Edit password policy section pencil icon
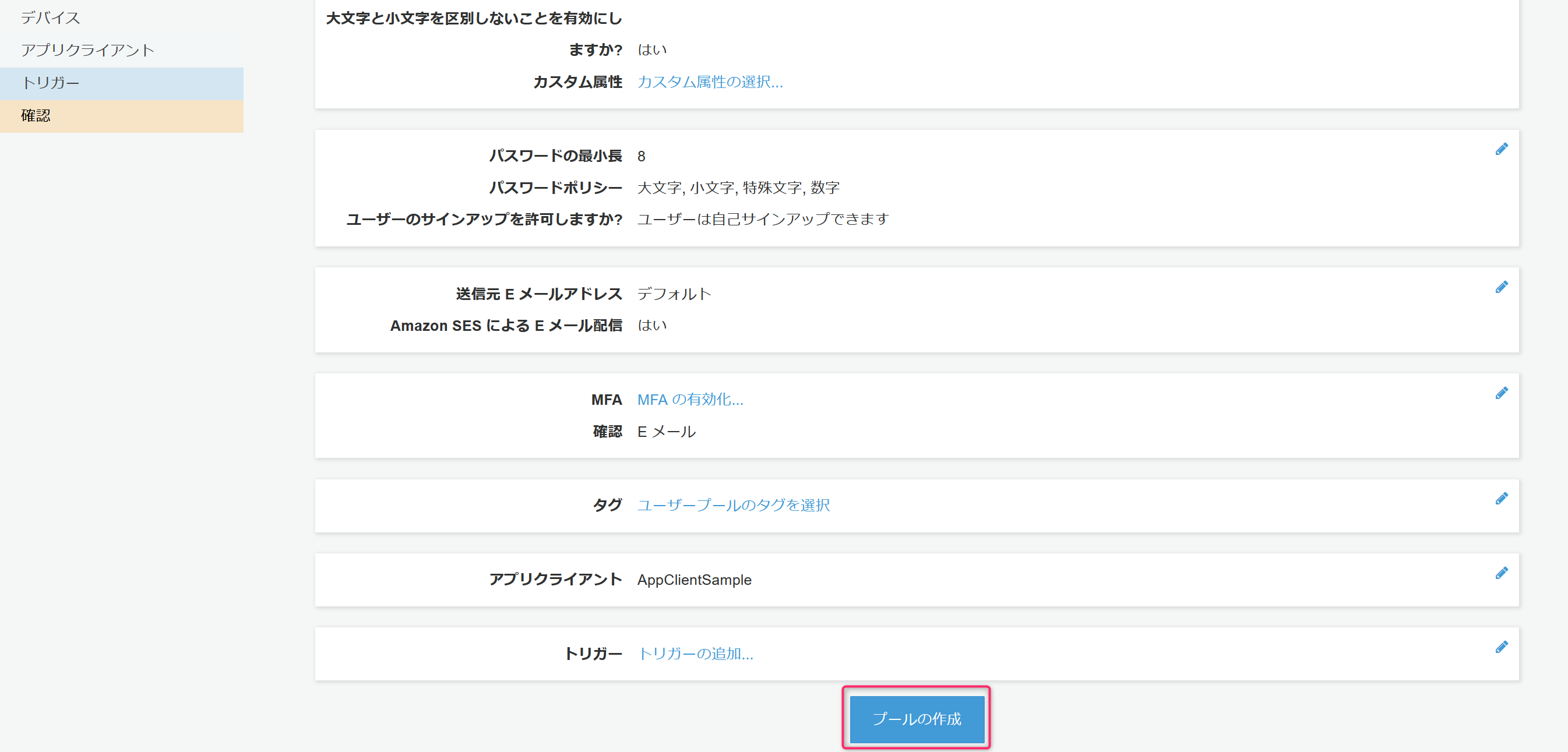Viewport: 1568px width, 752px height. [x=1501, y=149]
